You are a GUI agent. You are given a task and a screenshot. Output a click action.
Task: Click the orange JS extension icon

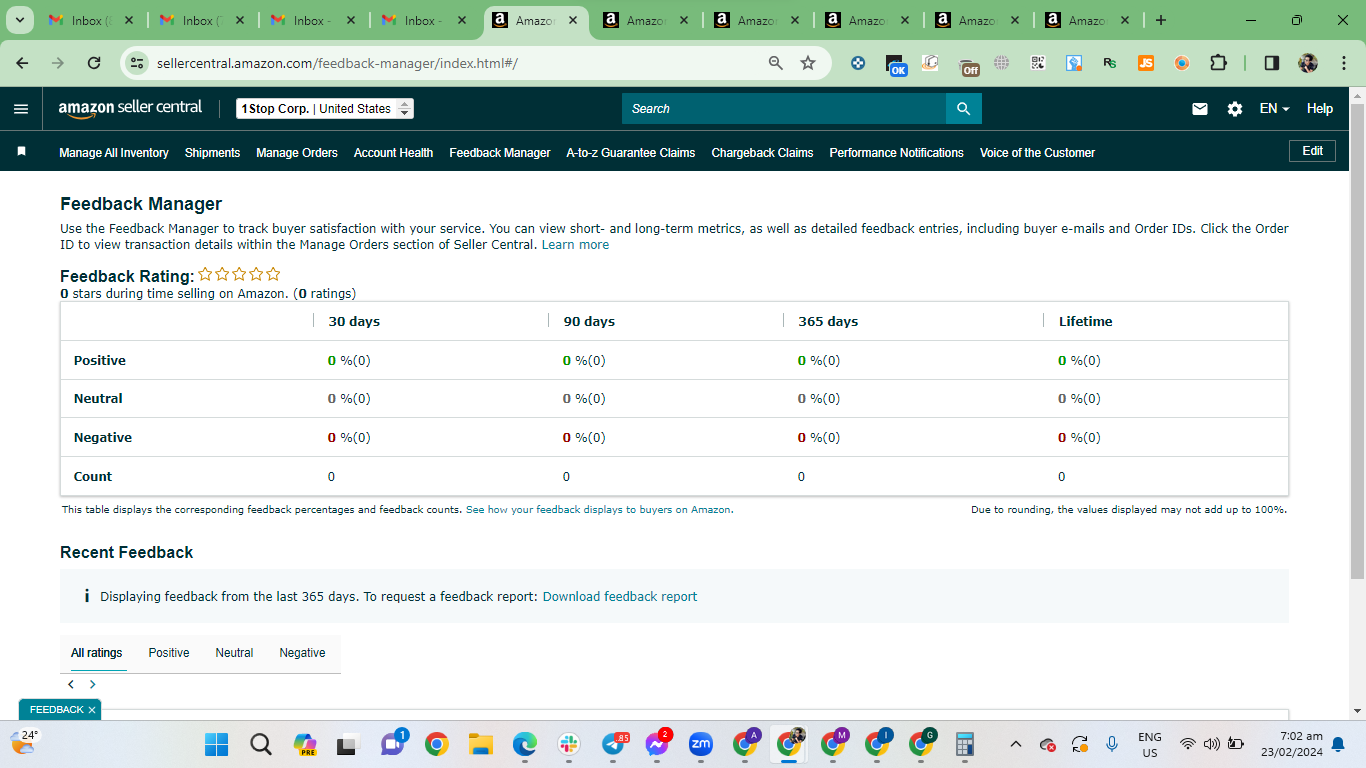point(1146,63)
